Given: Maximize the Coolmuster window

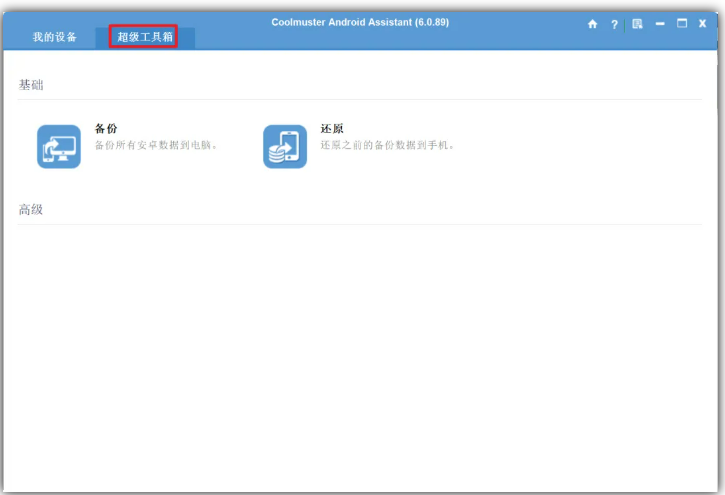Looking at the screenshot, I should (682, 23).
